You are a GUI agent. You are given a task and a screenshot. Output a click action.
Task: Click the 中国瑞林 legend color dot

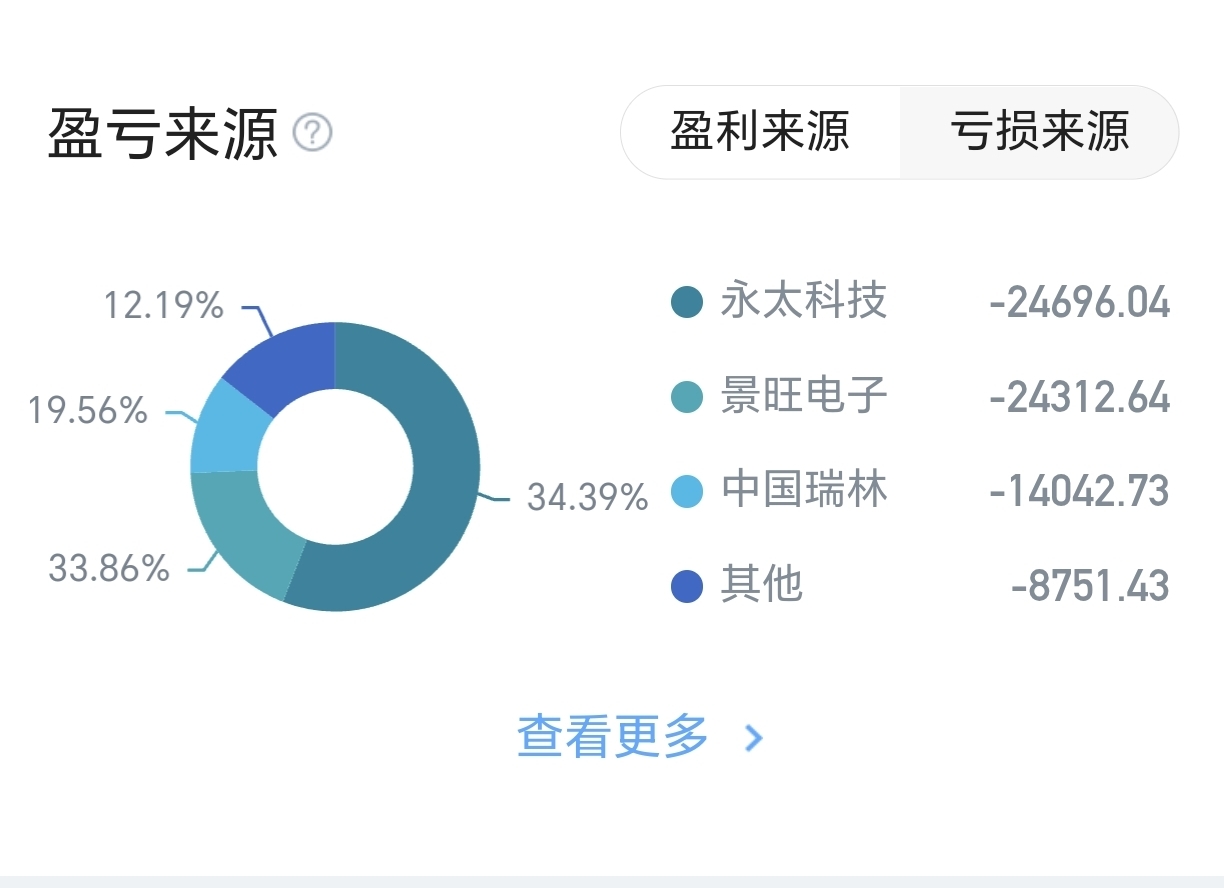[x=687, y=491]
